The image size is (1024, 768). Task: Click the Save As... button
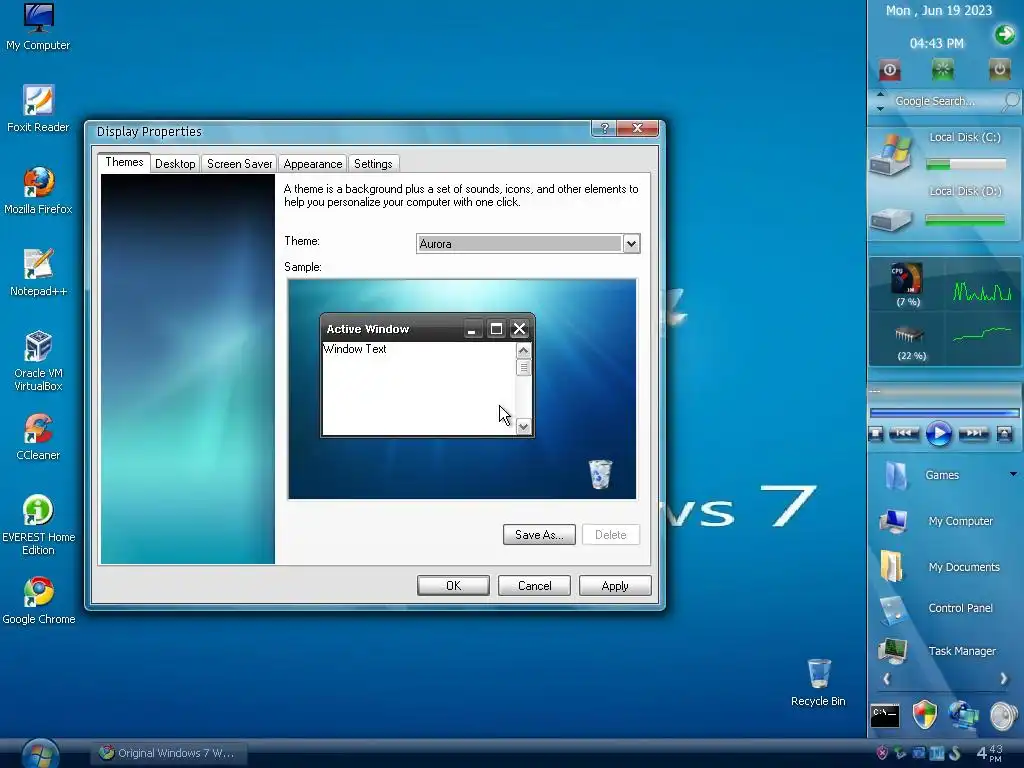pos(539,535)
